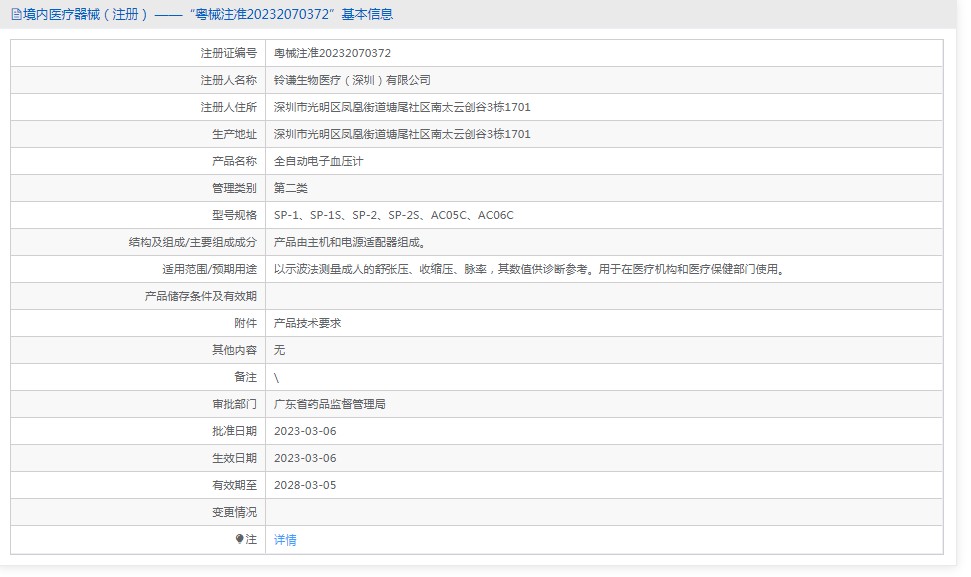Click the 审批部门 label

[234, 404]
